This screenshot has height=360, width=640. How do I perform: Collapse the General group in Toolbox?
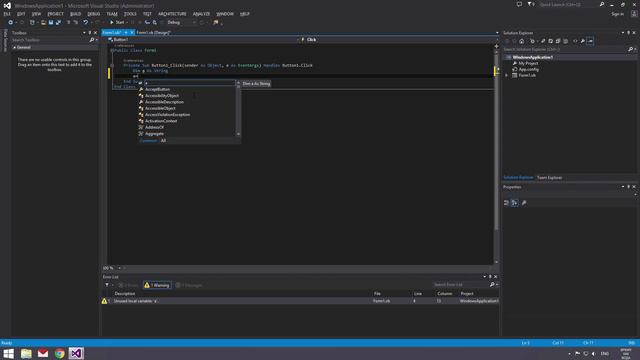coord(15,47)
